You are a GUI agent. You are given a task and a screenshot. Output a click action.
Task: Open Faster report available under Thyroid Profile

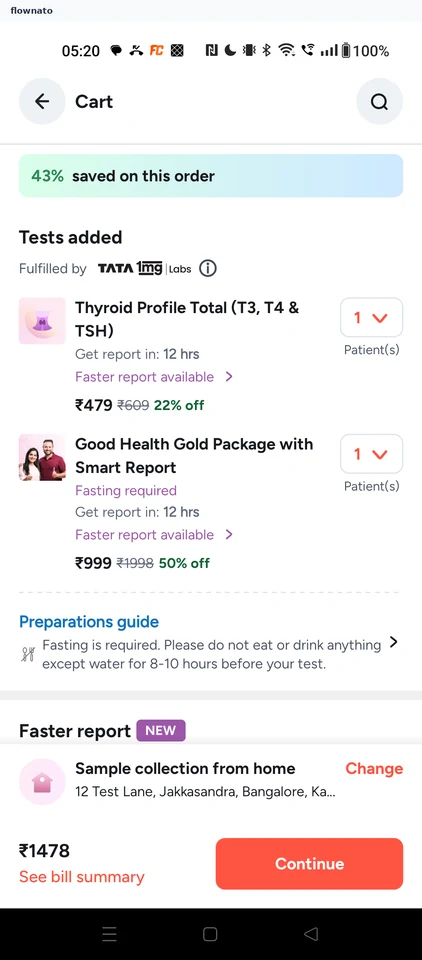pyautogui.click(x=154, y=377)
